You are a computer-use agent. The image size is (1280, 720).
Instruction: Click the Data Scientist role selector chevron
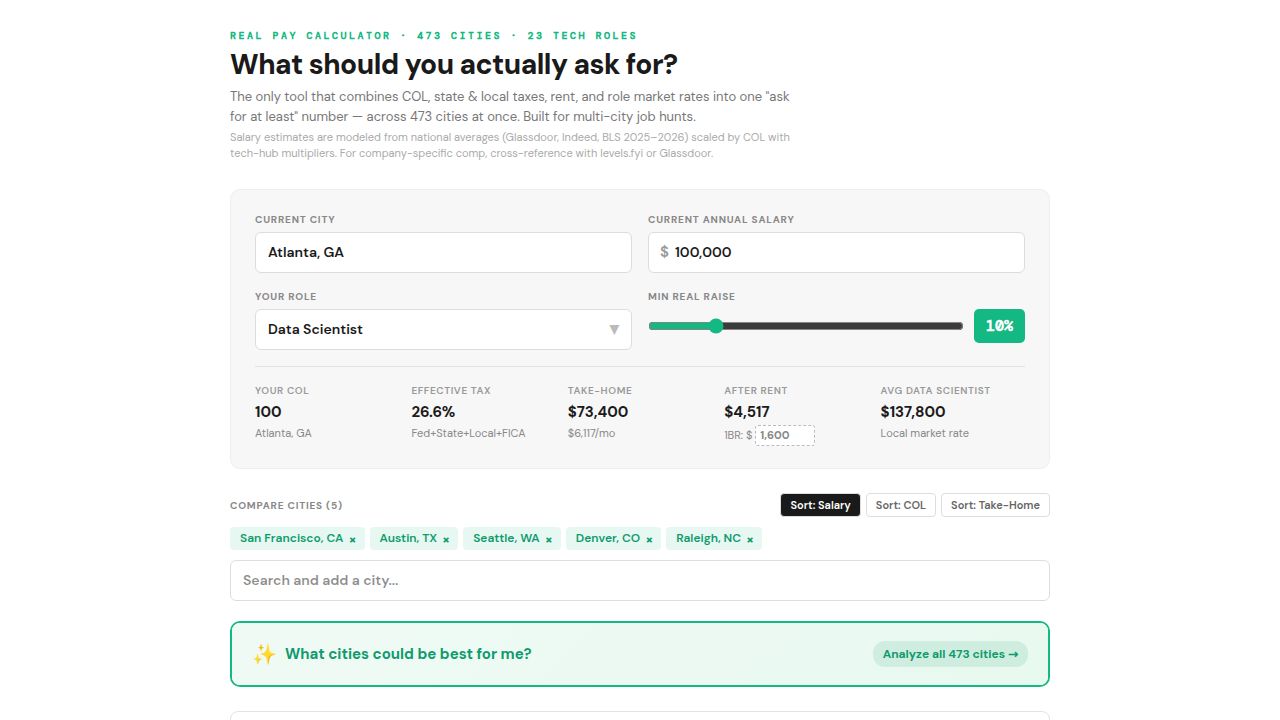click(x=614, y=329)
